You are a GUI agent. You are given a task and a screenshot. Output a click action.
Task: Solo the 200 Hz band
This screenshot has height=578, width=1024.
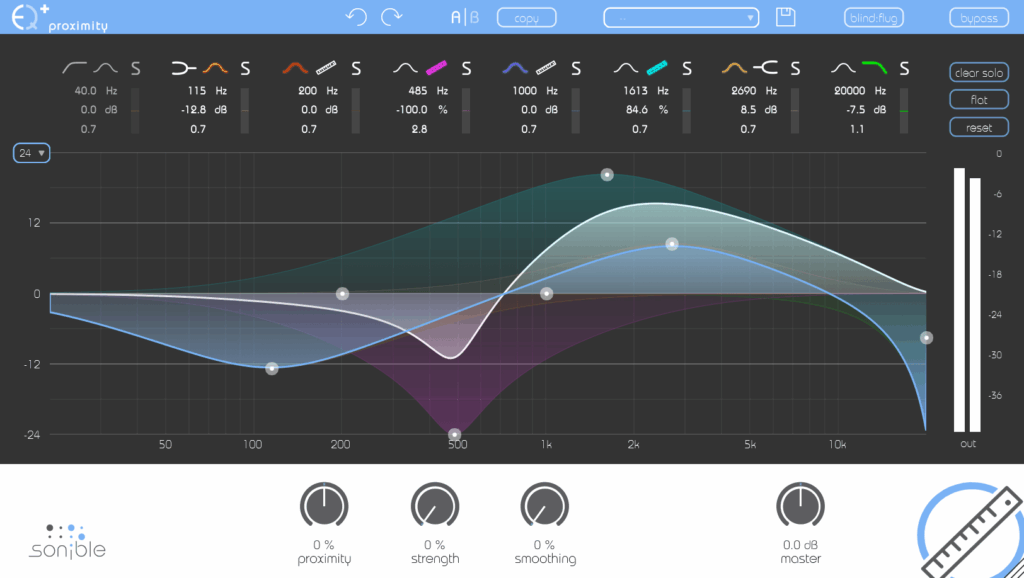(356, 68)
